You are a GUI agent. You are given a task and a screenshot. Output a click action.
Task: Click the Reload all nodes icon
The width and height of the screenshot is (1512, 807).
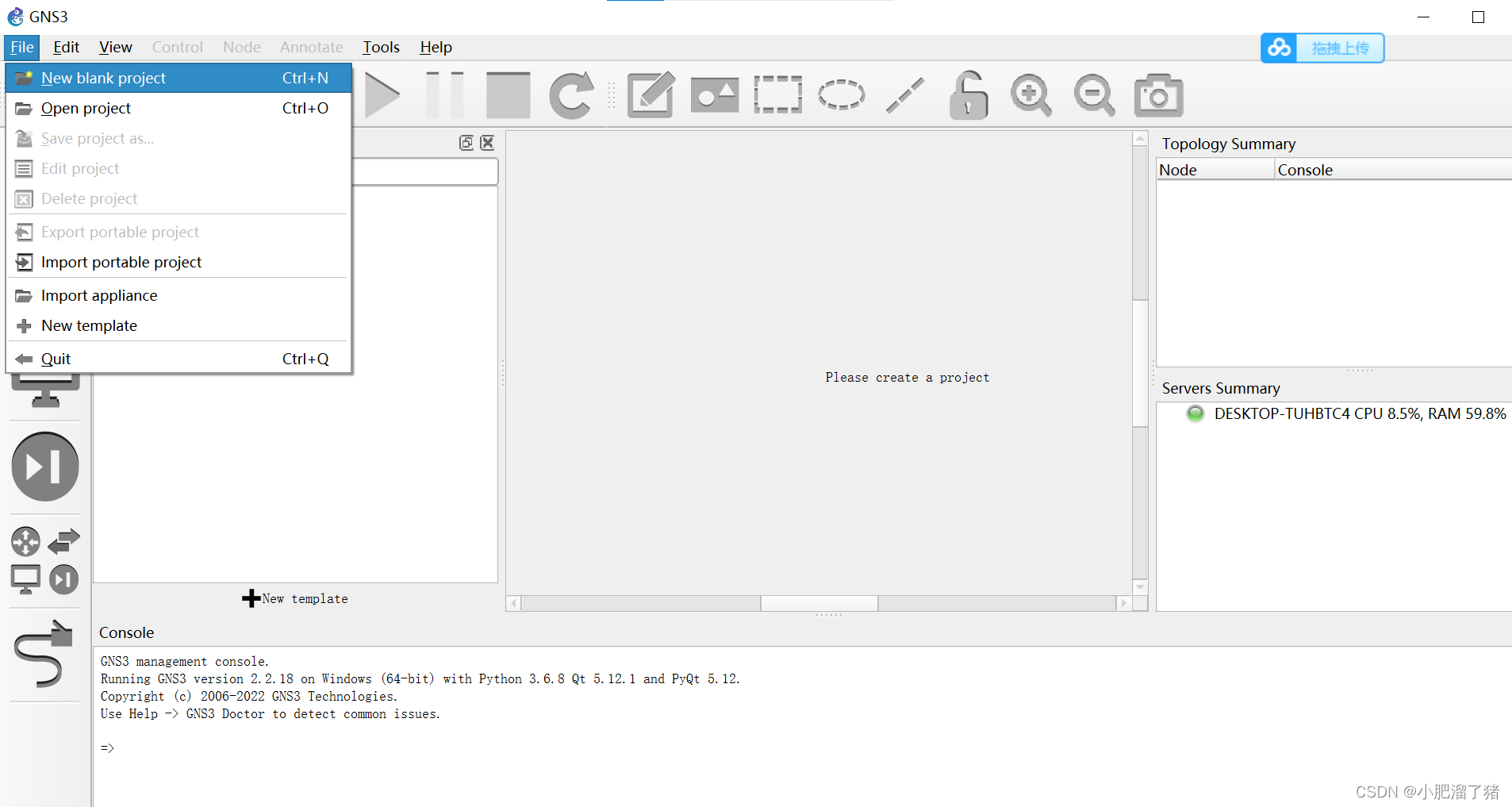click(571, 95)
